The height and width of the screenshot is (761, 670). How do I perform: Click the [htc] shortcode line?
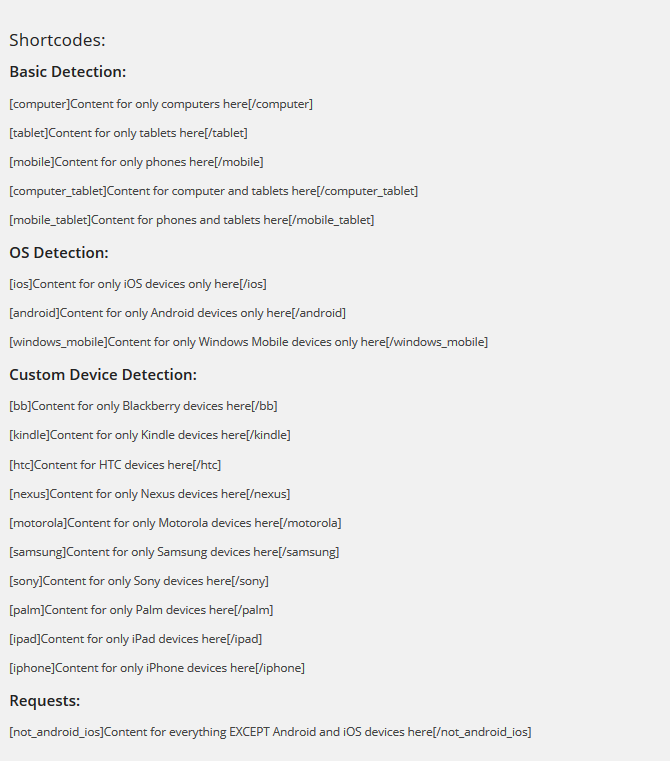[115, 465]
